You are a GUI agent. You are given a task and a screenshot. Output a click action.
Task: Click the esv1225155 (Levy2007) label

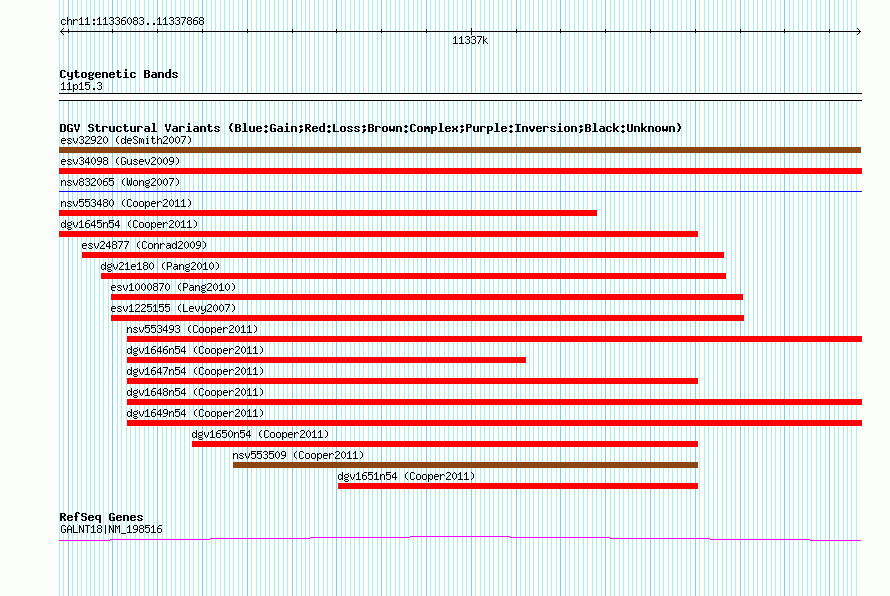coord(173,308)
